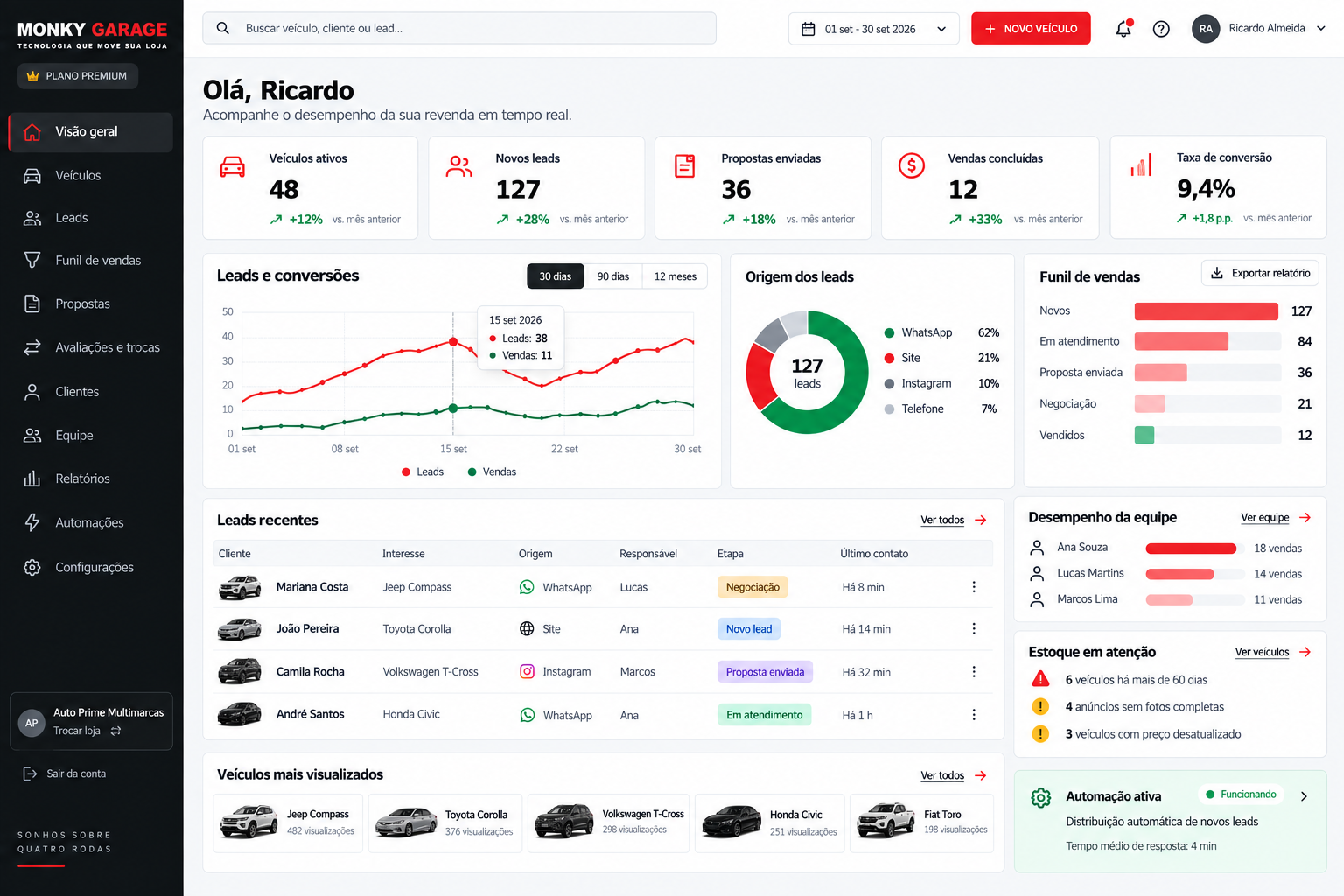Open three-dot menu for Camila Rocha
Viewport: 1344px width, 896px height.
coord(974,672)
